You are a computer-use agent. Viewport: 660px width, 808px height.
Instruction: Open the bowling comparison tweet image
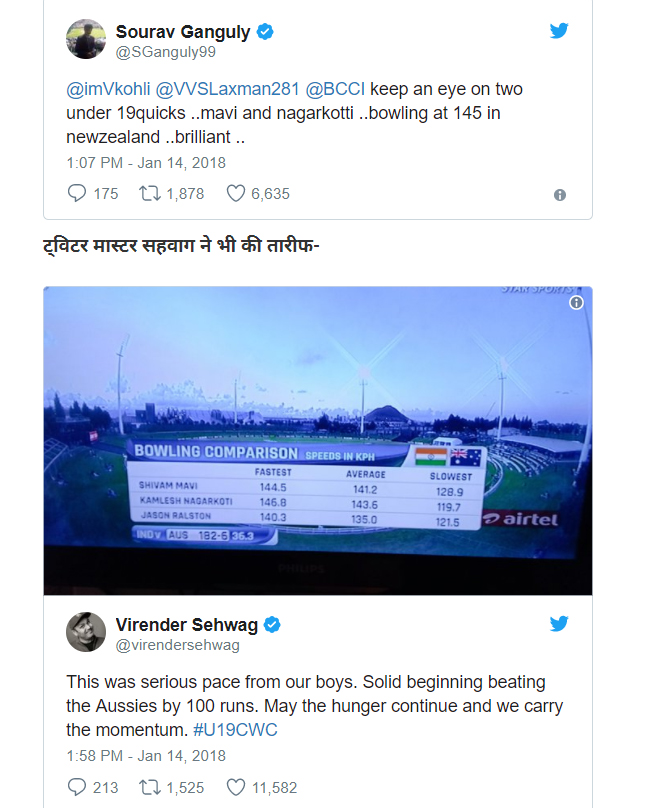point(318,441)
